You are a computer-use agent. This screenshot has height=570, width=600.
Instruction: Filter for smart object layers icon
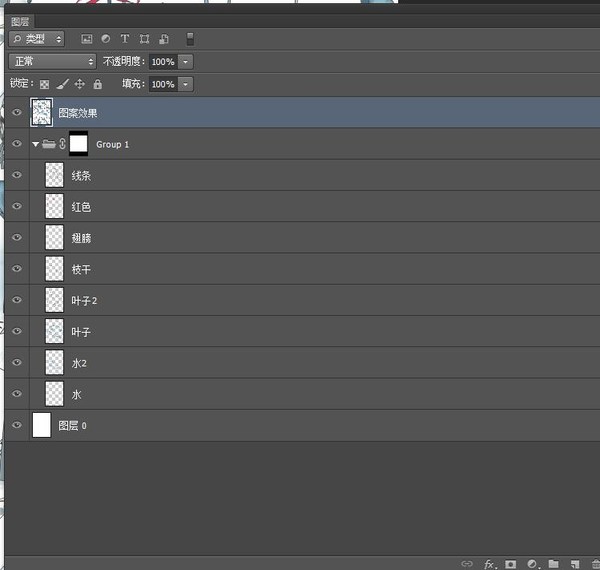pos(164,39)
